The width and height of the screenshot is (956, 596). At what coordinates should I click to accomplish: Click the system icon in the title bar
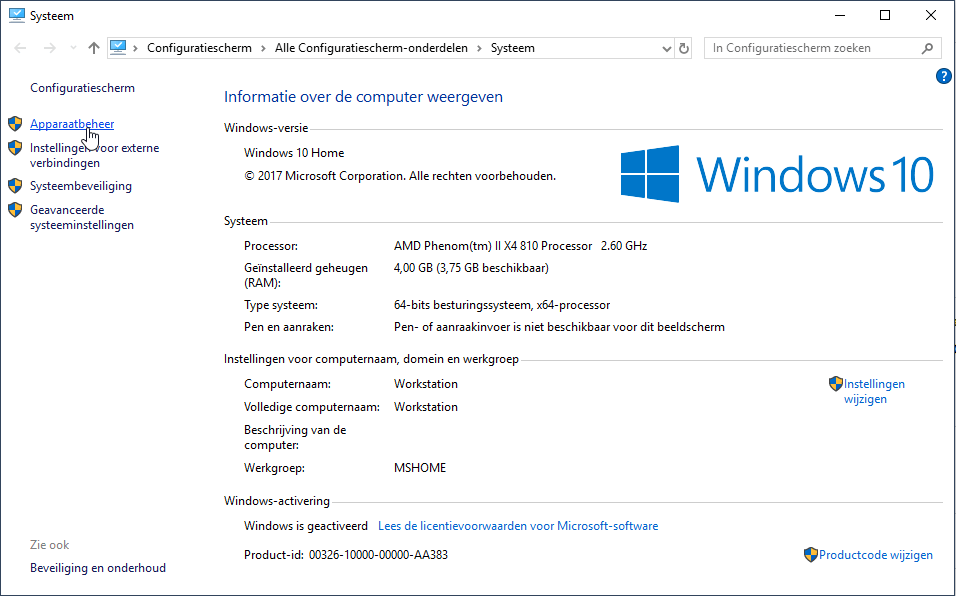16,16
